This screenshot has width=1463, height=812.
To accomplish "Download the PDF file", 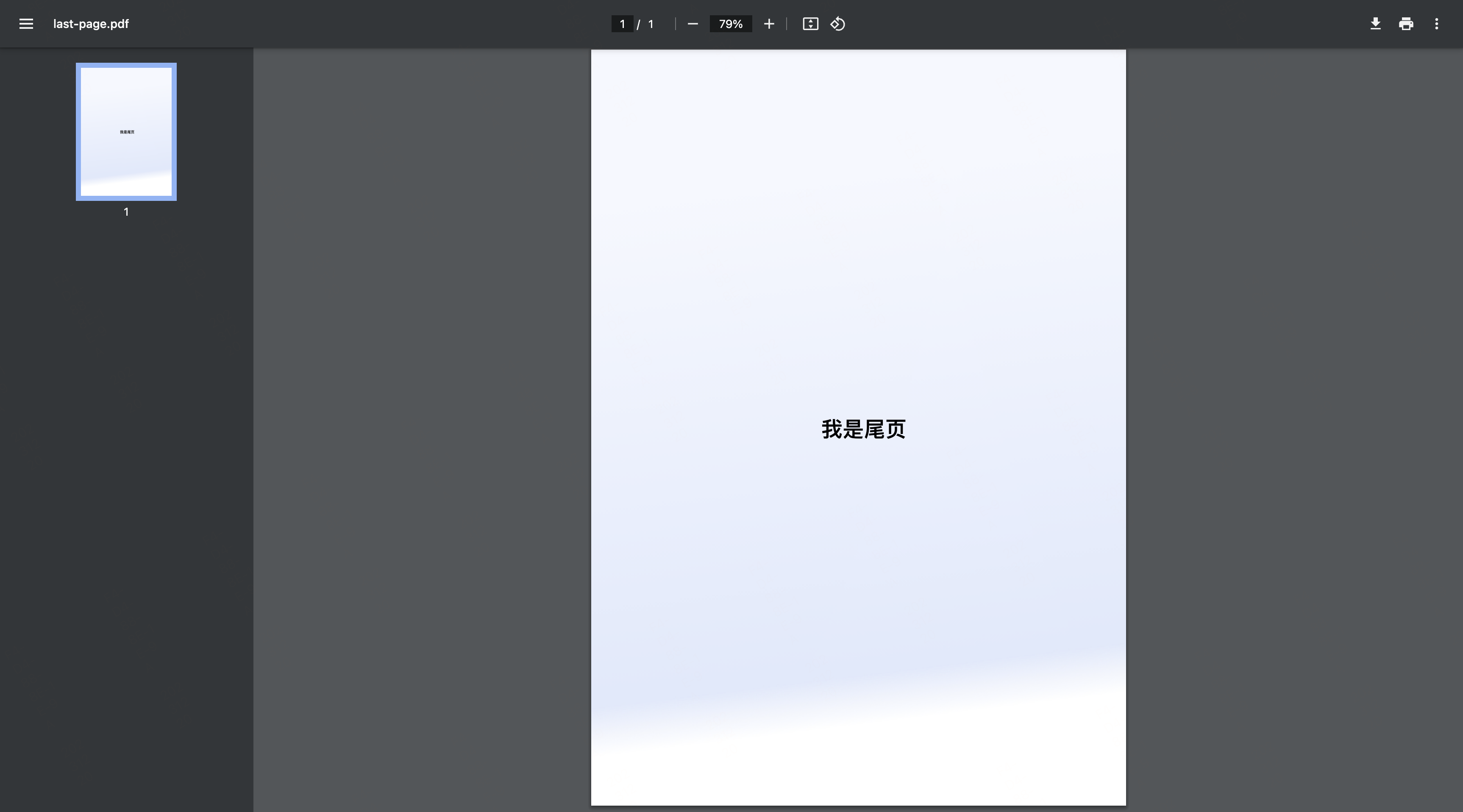I will tap(1376, 24).
